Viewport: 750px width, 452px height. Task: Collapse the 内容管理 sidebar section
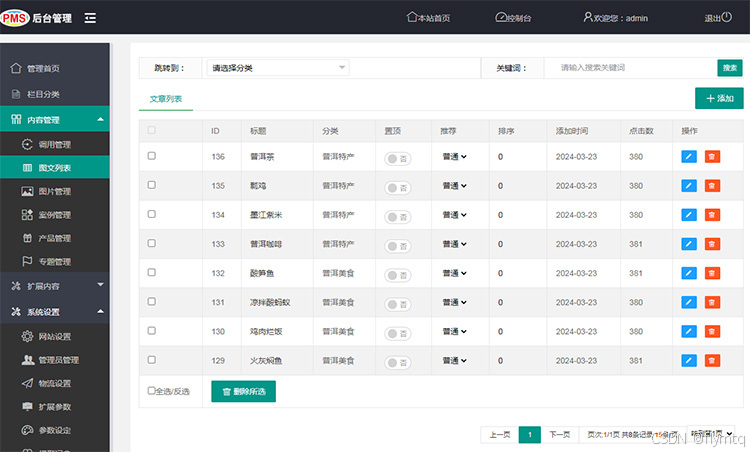click(55, 119)
